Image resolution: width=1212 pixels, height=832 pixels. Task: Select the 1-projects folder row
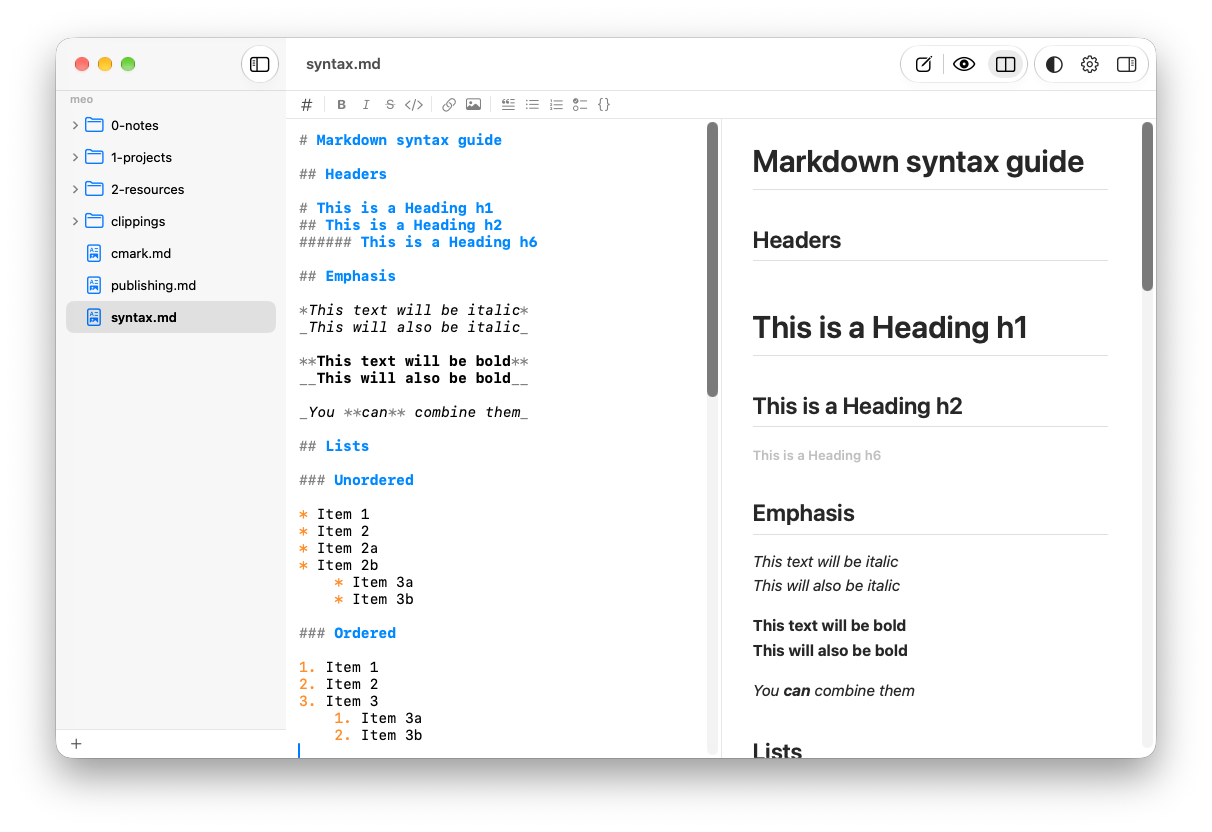click(171, 157)
